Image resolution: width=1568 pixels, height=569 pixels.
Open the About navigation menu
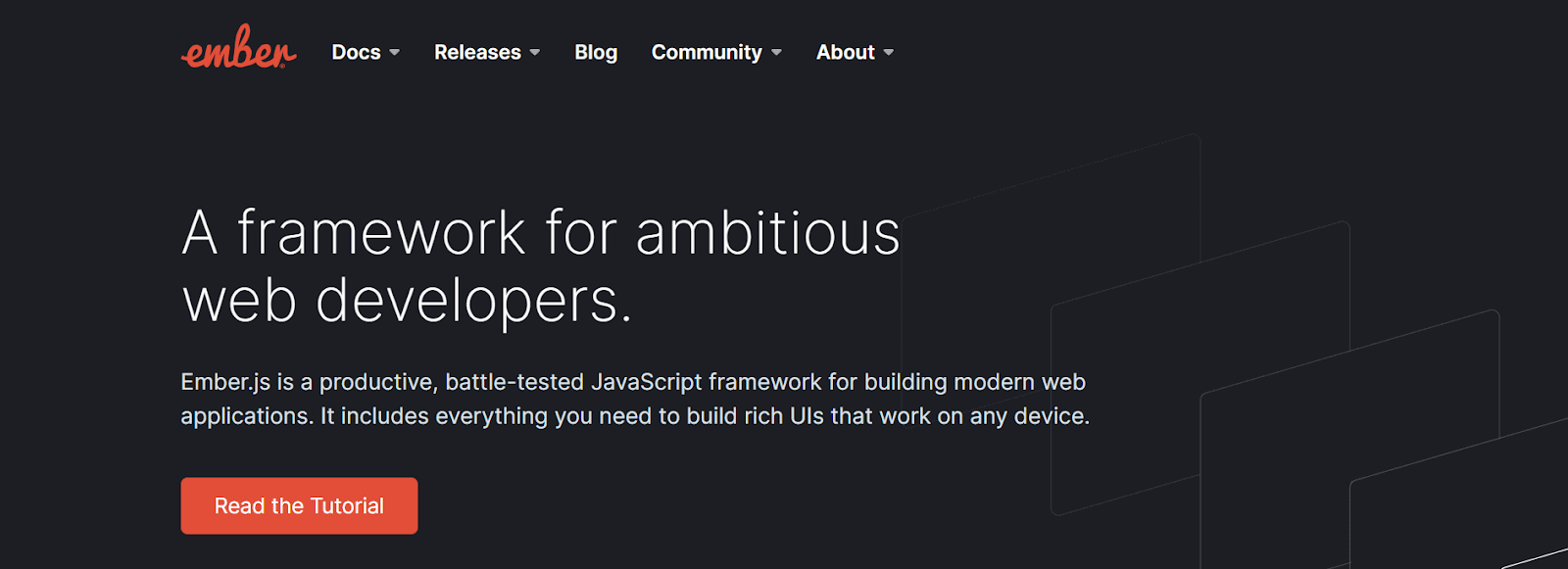[x=855, y=52]
